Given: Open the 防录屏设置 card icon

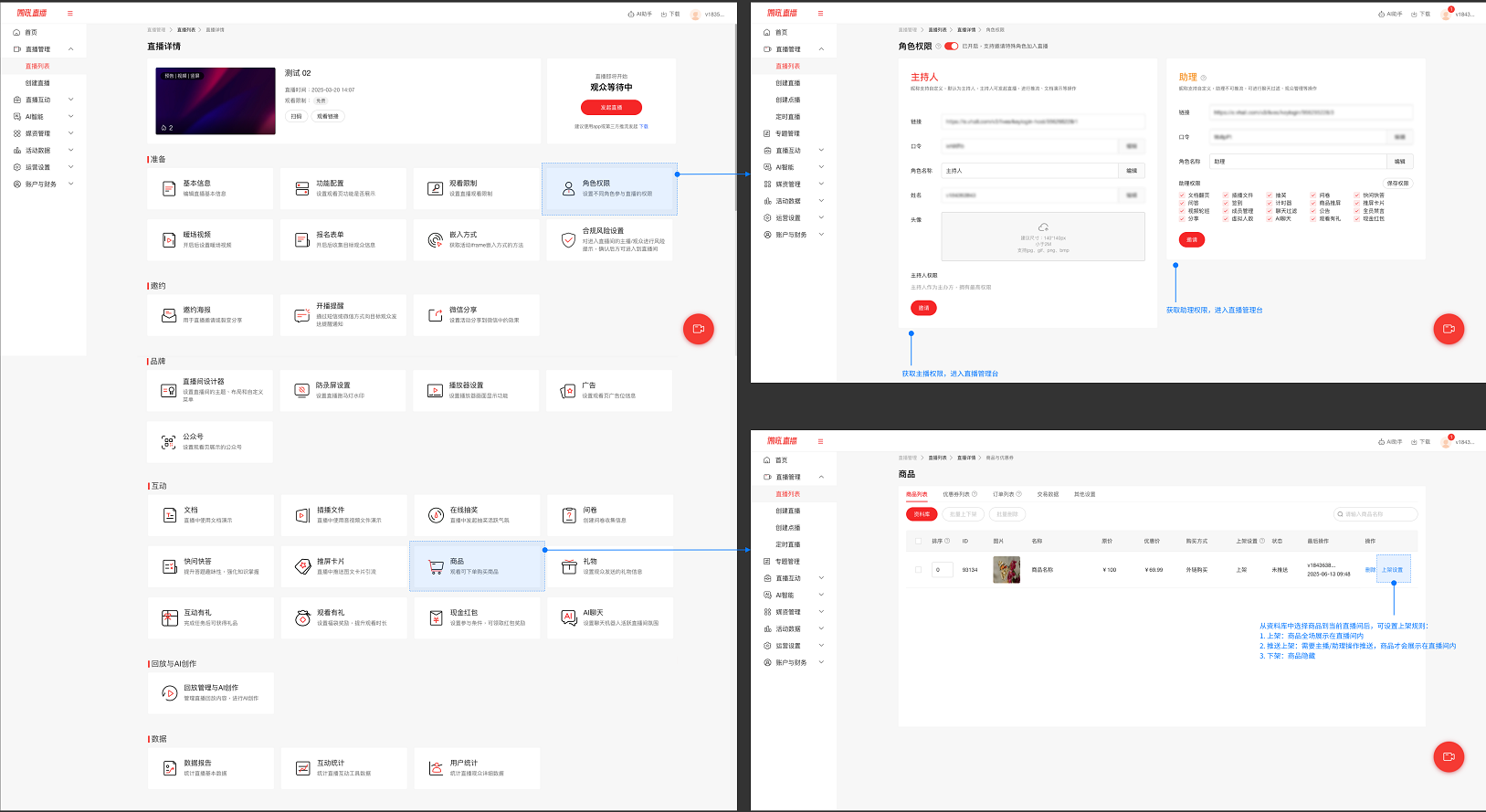Looking at the screenshot, I should click(x=302, y=390).
